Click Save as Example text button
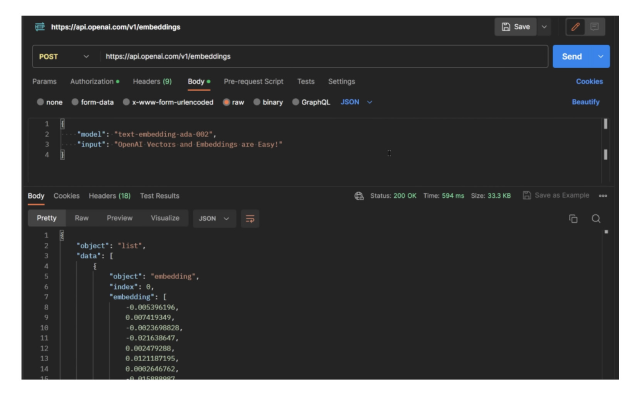 562,195
